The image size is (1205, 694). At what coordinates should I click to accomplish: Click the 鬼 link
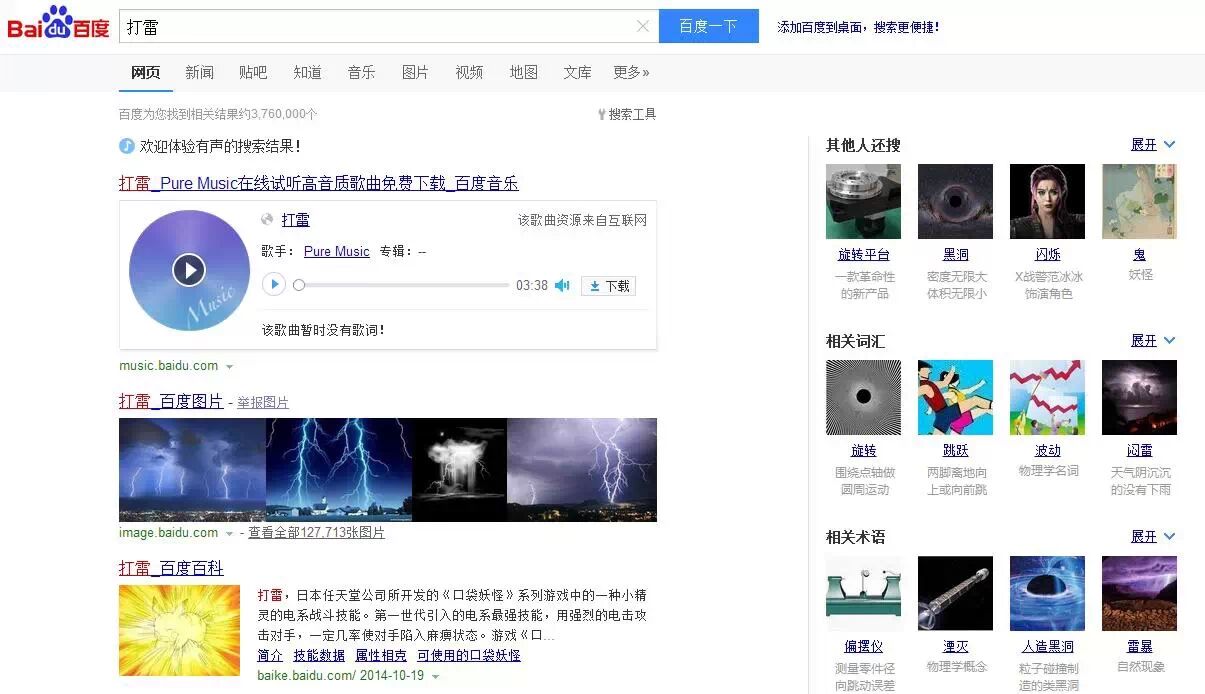click(1139, 255)
